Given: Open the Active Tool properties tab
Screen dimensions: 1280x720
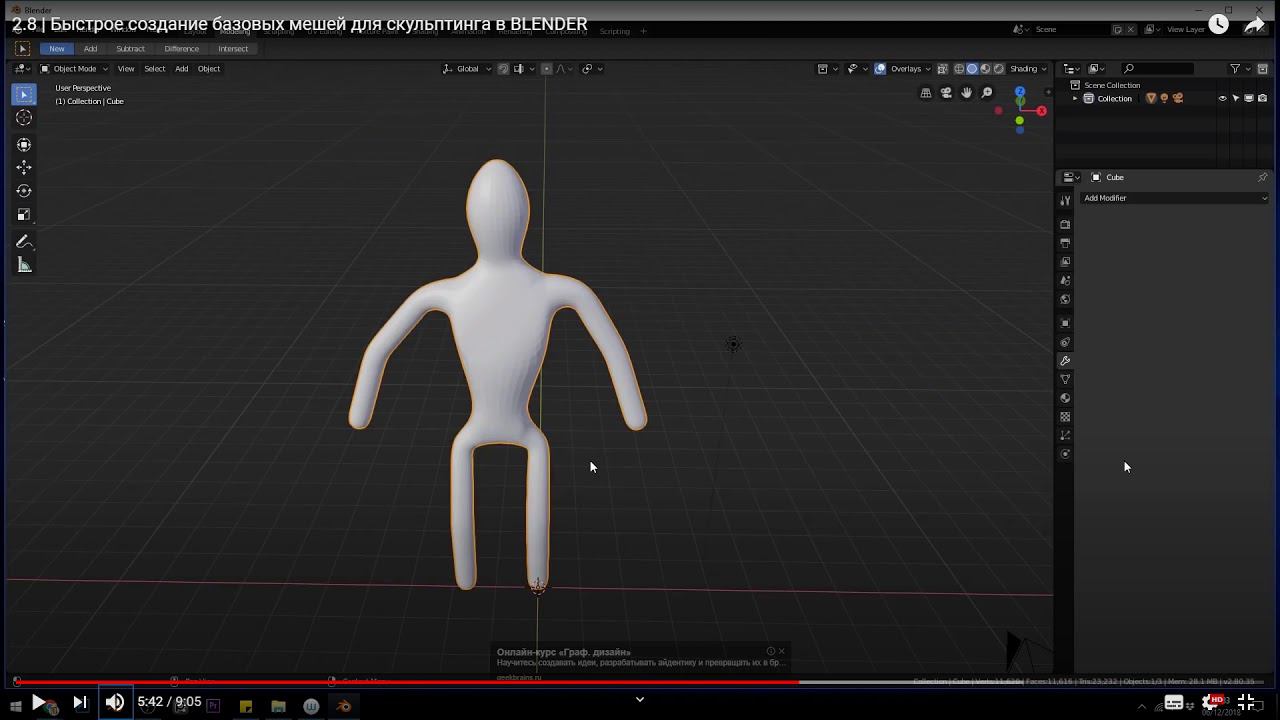Looking at the screenshot, I should tap(1065, 201).
